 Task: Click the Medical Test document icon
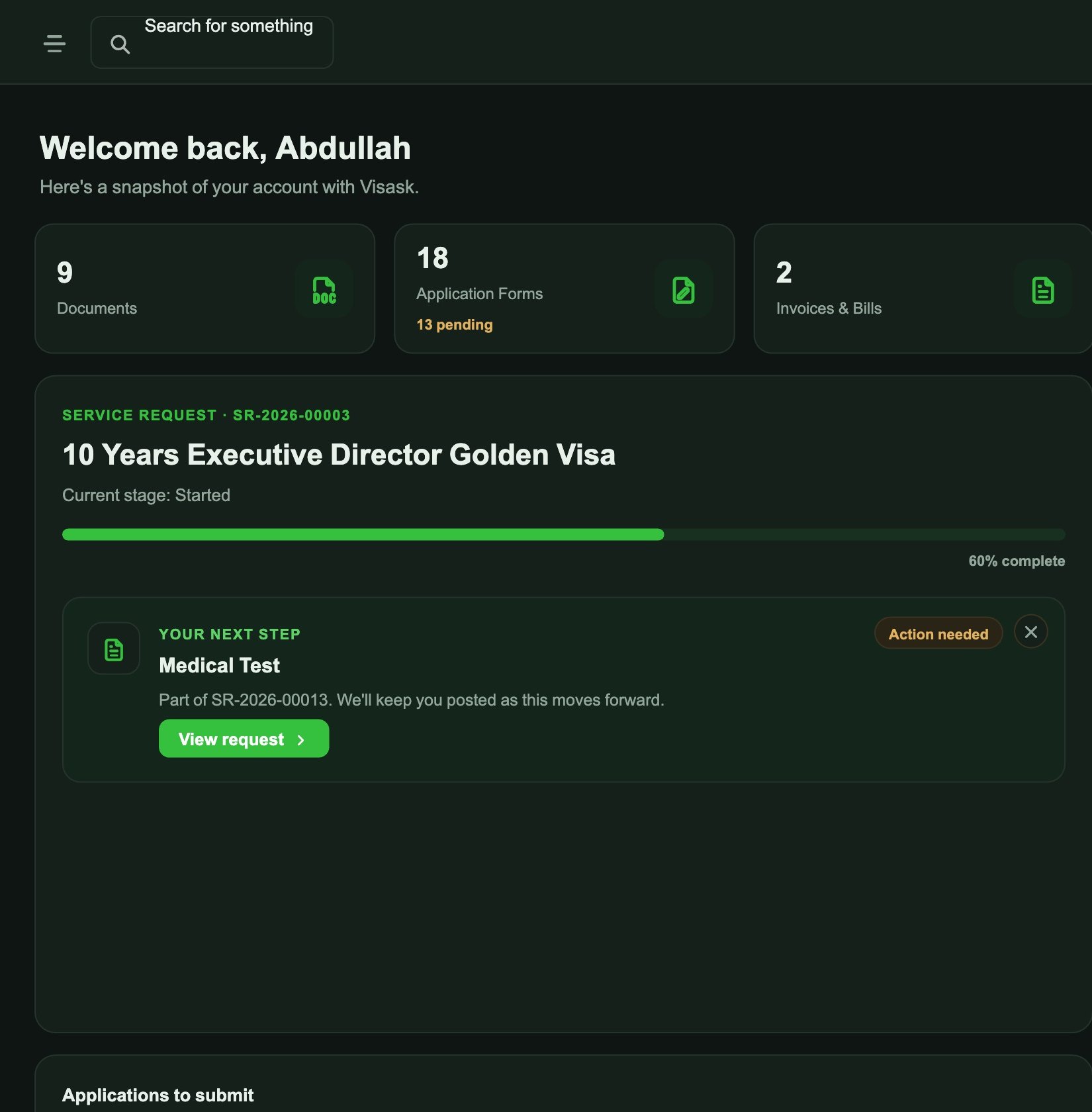point(114,649)
